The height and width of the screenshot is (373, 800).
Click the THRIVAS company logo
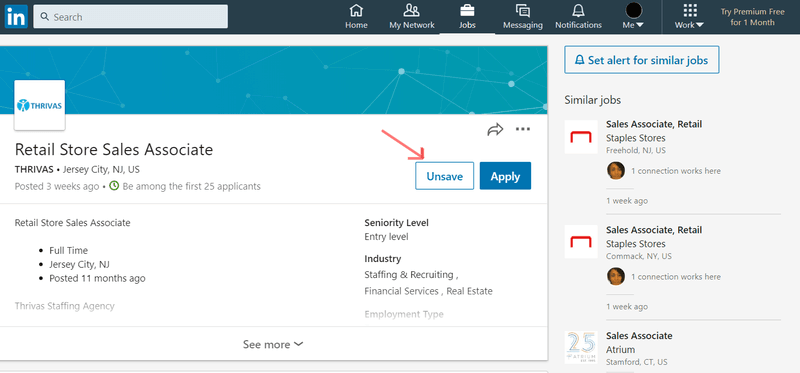pyautogui.click(x=39, y=106)
